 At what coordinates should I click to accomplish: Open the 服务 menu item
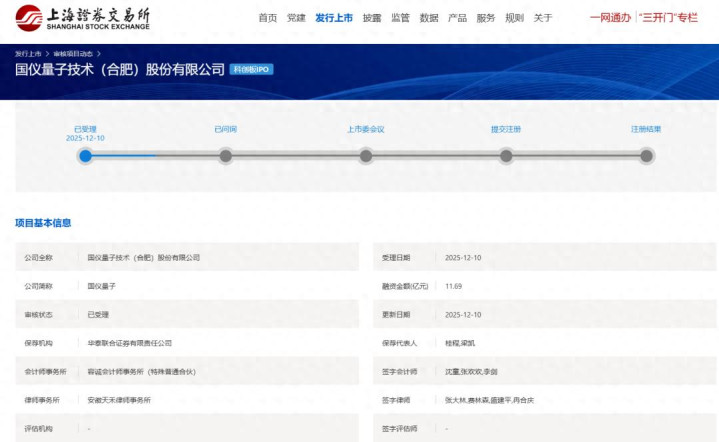(x=486, y=18)
